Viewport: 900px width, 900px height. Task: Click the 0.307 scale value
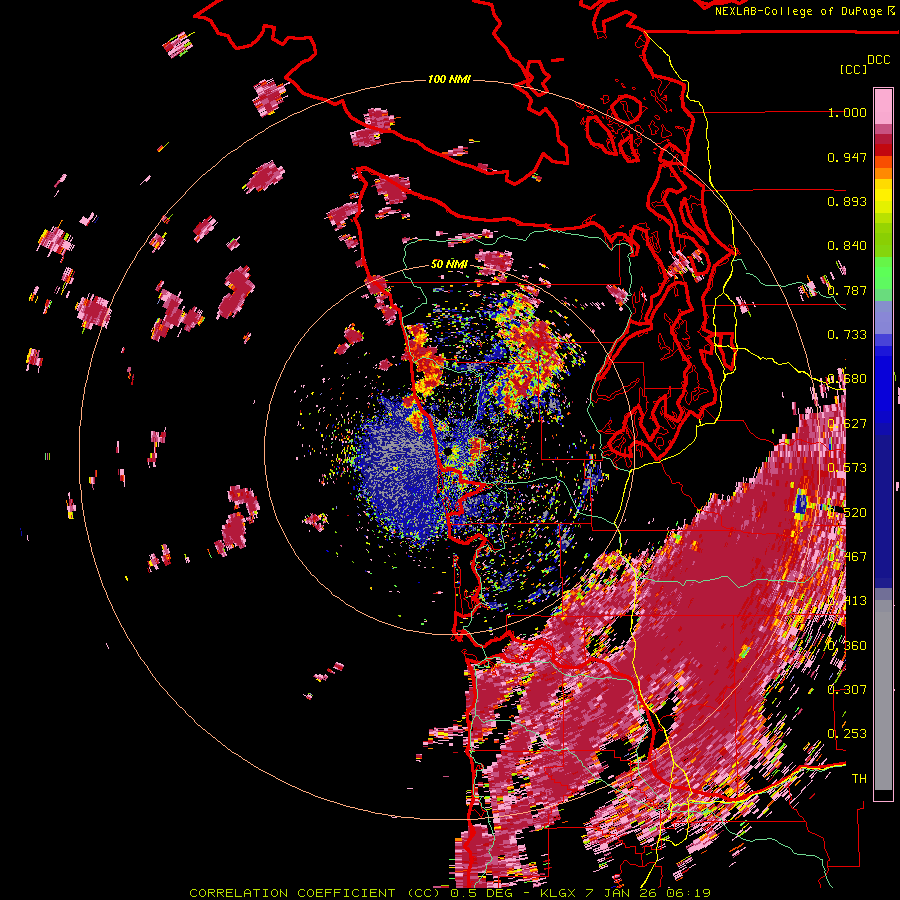(847, 689)
